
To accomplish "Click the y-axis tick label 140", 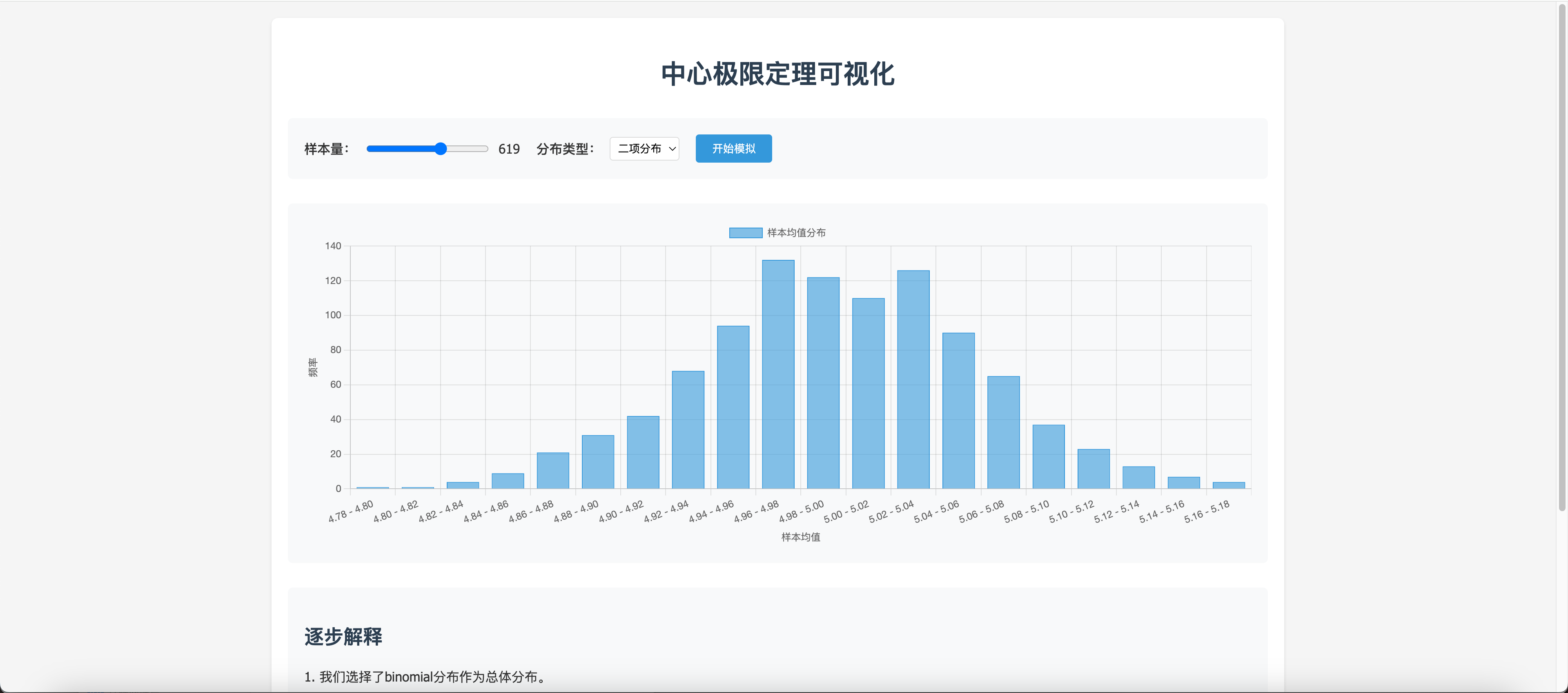I will tap(333, 246).
